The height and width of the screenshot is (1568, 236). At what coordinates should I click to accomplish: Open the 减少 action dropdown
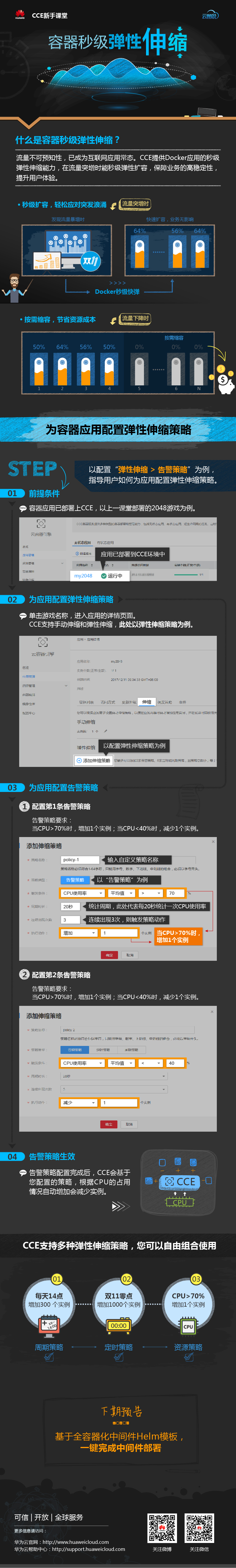click(79, 1102)
